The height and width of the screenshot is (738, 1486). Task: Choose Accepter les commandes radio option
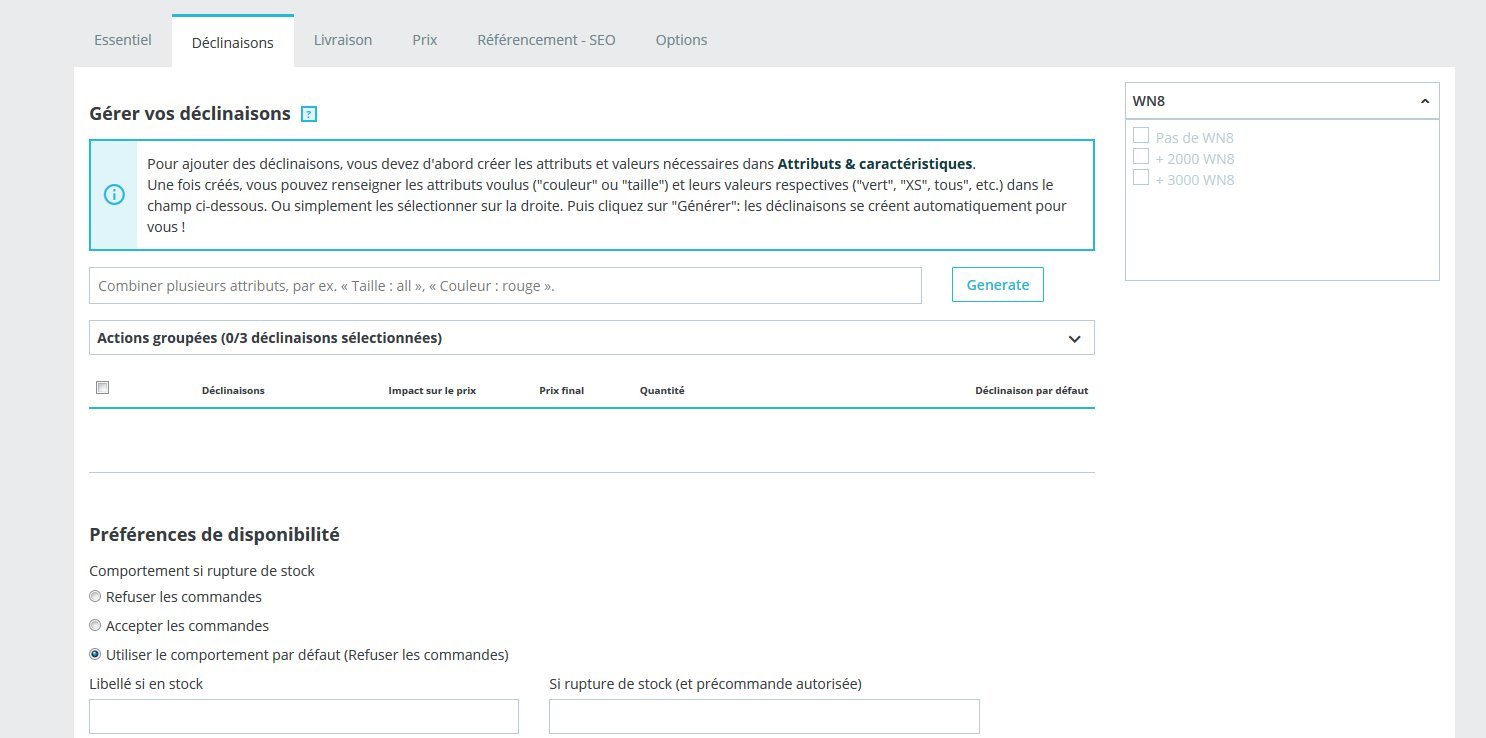tap(95, 626)
